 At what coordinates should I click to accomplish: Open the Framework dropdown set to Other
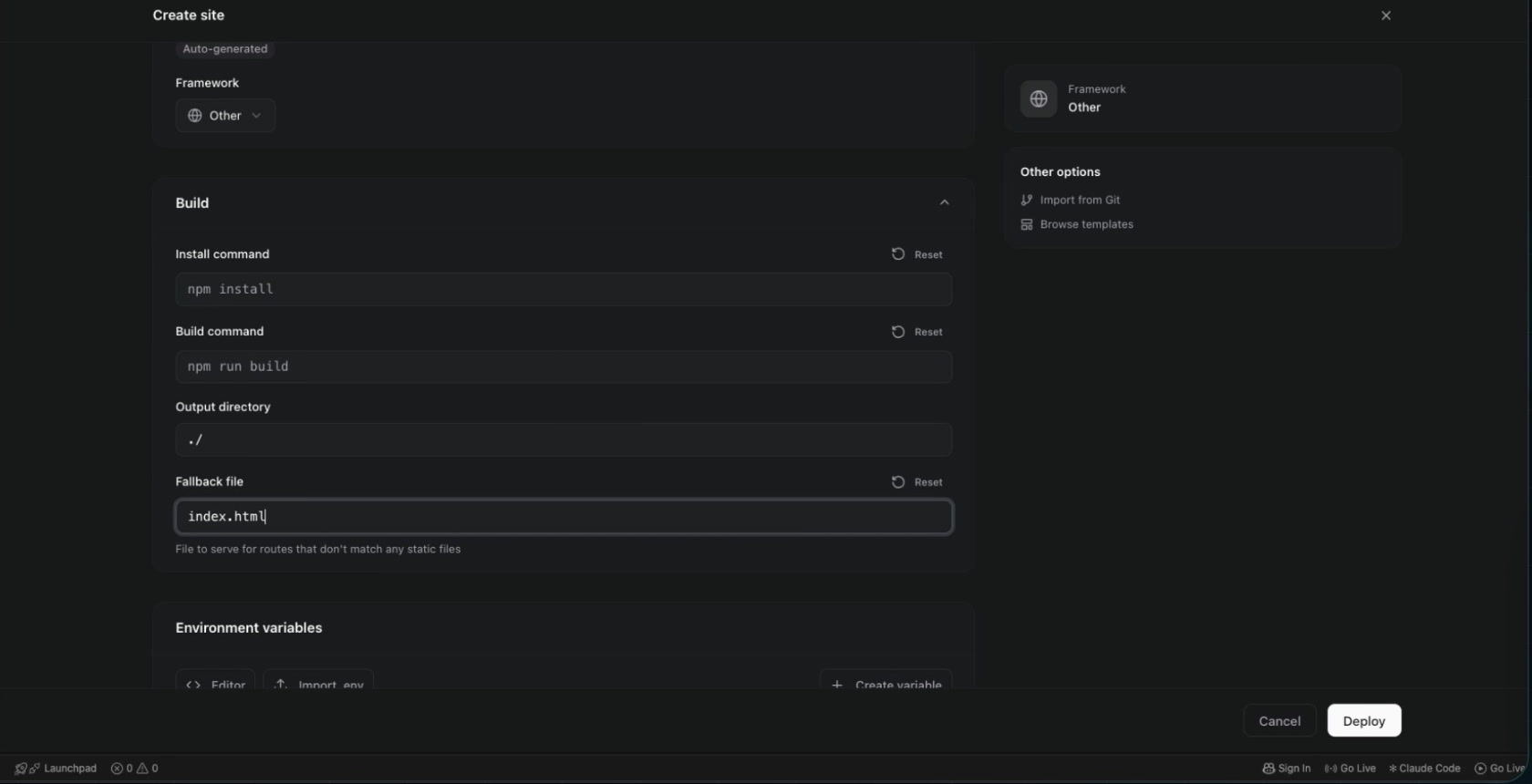pos(225,116)
